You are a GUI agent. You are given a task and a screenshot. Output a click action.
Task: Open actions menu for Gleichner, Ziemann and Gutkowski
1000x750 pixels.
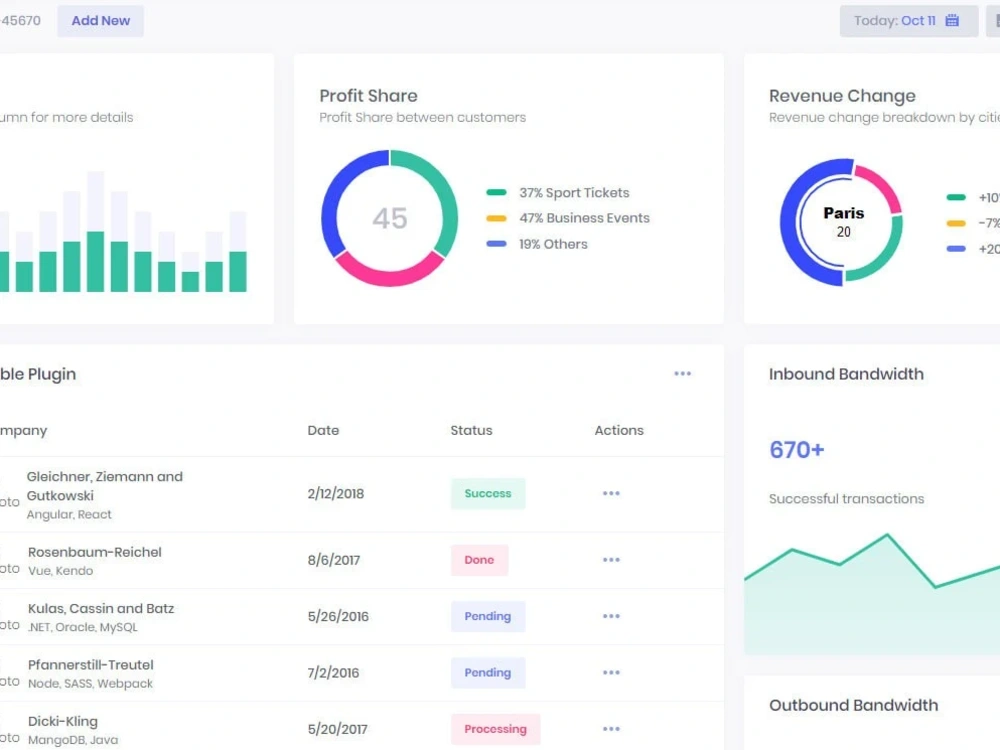point(611,493)
